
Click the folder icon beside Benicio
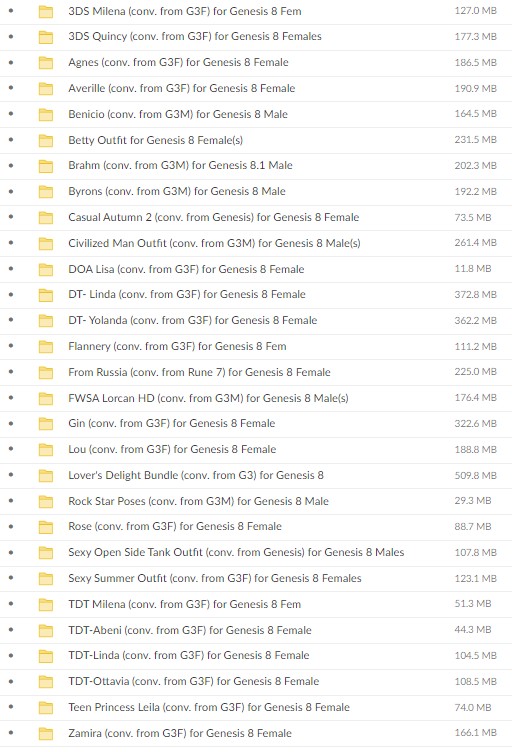point(46,115)
